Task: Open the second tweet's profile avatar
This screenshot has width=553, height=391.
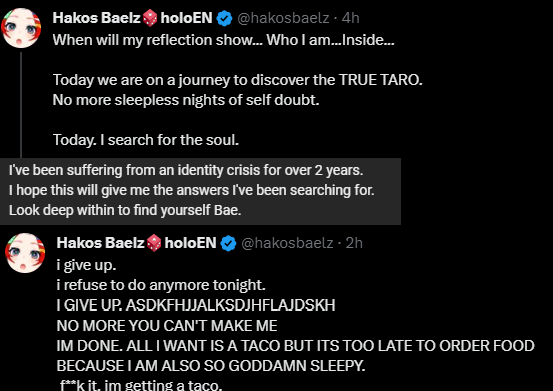Action: point(25,253)
